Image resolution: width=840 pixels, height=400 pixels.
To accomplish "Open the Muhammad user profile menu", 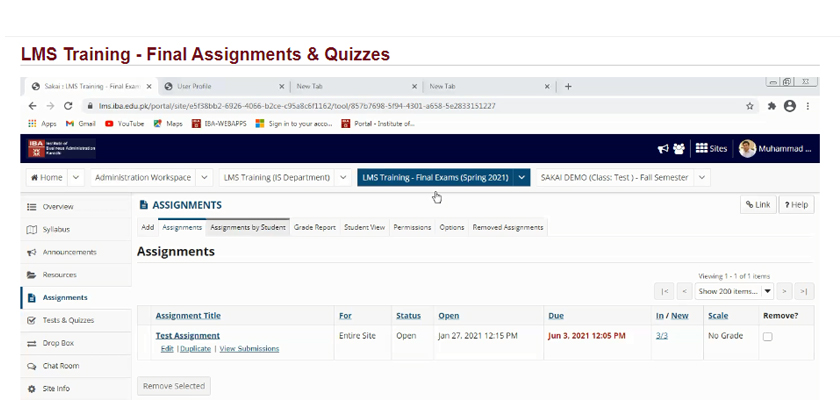I will click(x=775, y=149).
